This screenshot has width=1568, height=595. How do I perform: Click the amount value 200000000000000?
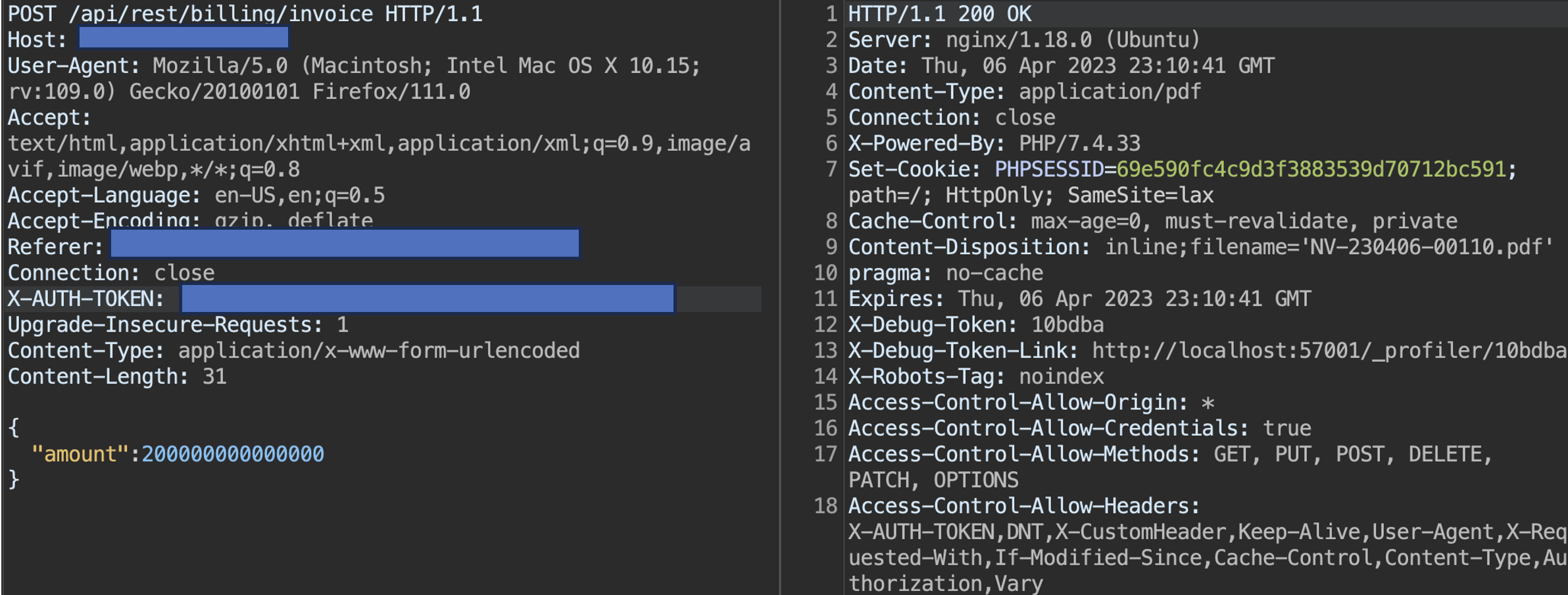click(233, 454)
